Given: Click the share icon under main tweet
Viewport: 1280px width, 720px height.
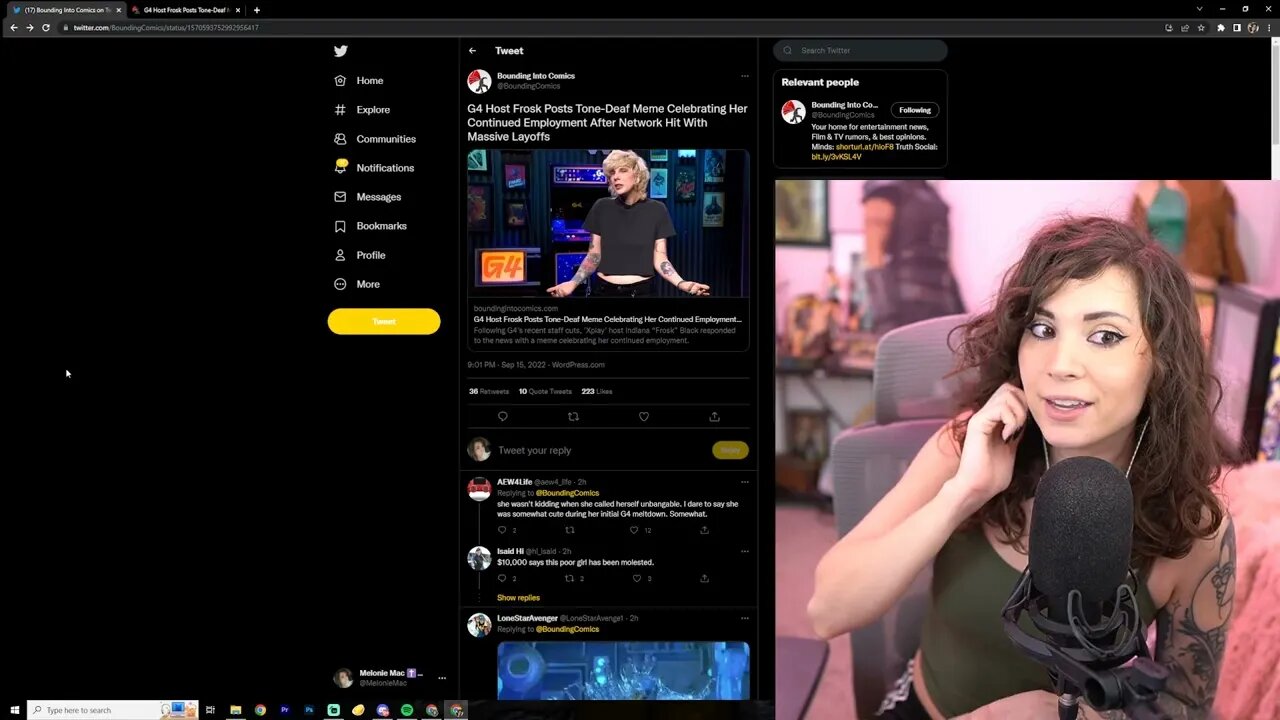Looking at the screenshot, I should click(714, 417).
